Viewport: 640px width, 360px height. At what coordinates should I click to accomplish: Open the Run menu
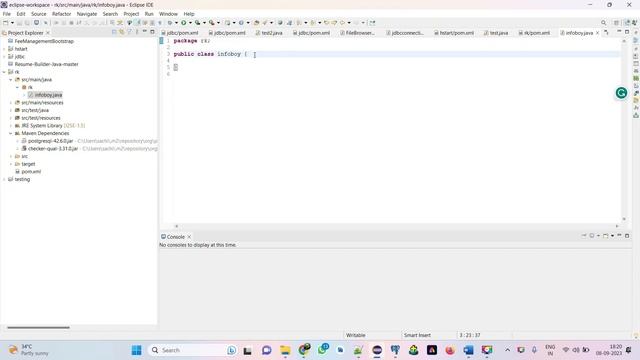pos(149,14)
